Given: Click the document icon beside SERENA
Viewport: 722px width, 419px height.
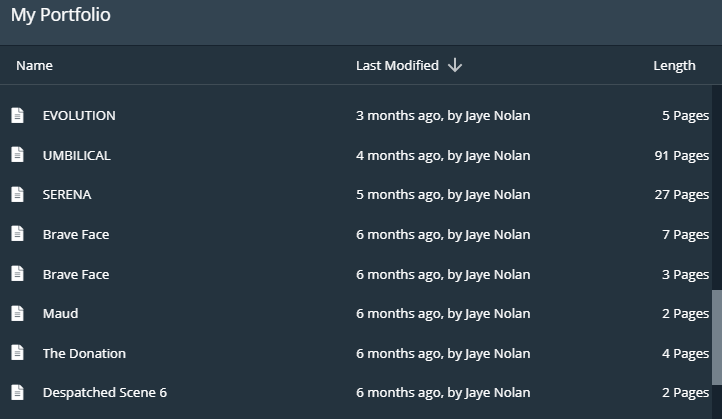Looking at the screenshot, I should click(17, 194).
